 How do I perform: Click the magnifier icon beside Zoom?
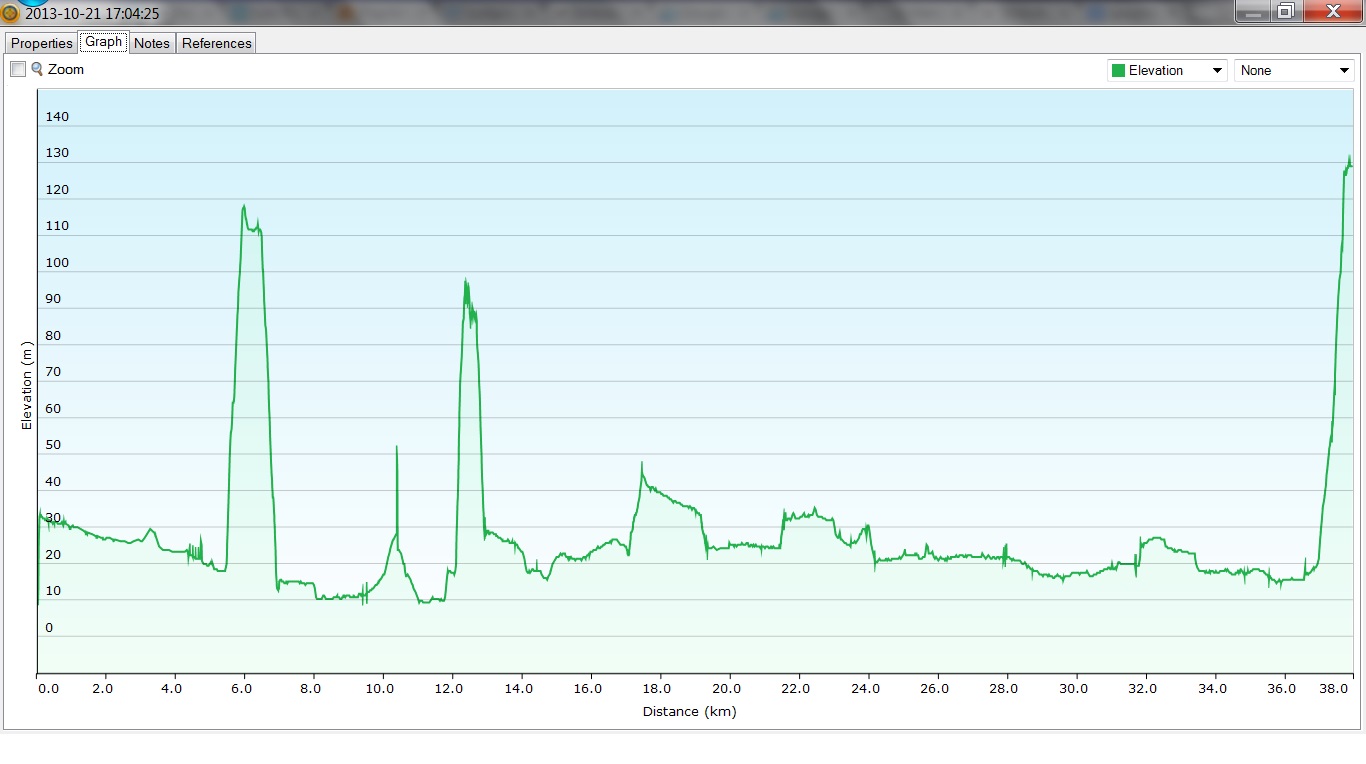pyautogui.click(x=37, y=69)
